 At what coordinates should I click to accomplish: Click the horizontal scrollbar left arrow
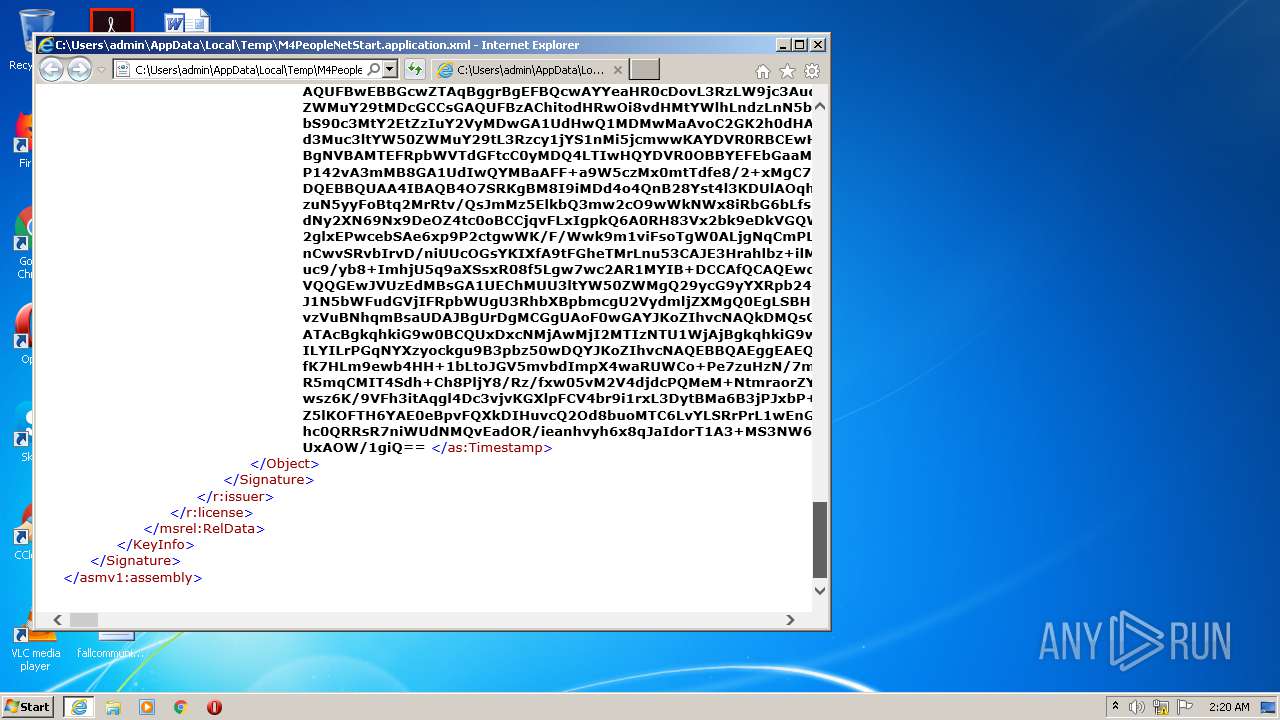pyautogui.click(x=57, y=620)
